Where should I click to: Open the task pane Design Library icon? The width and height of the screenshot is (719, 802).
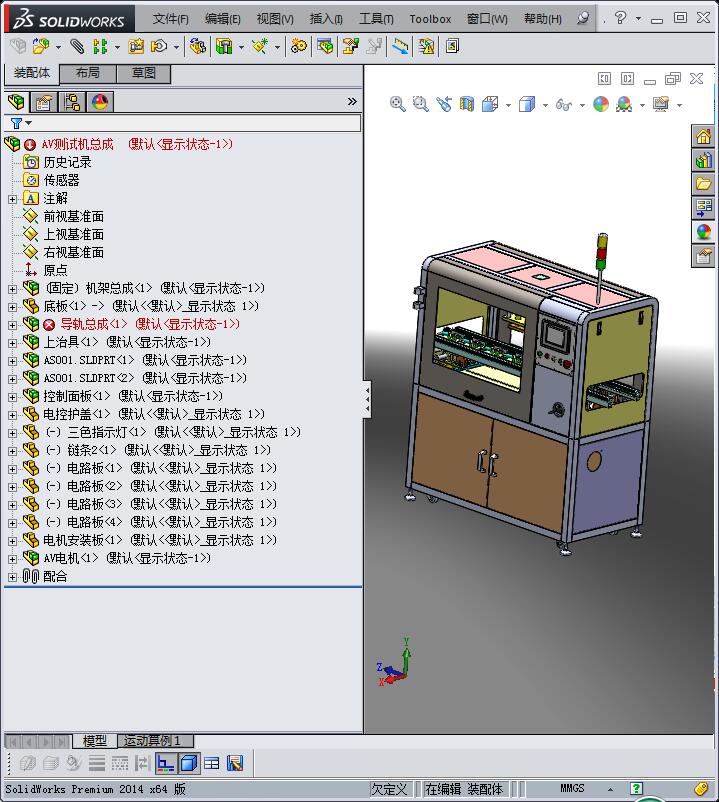click(x=703, y=160)
